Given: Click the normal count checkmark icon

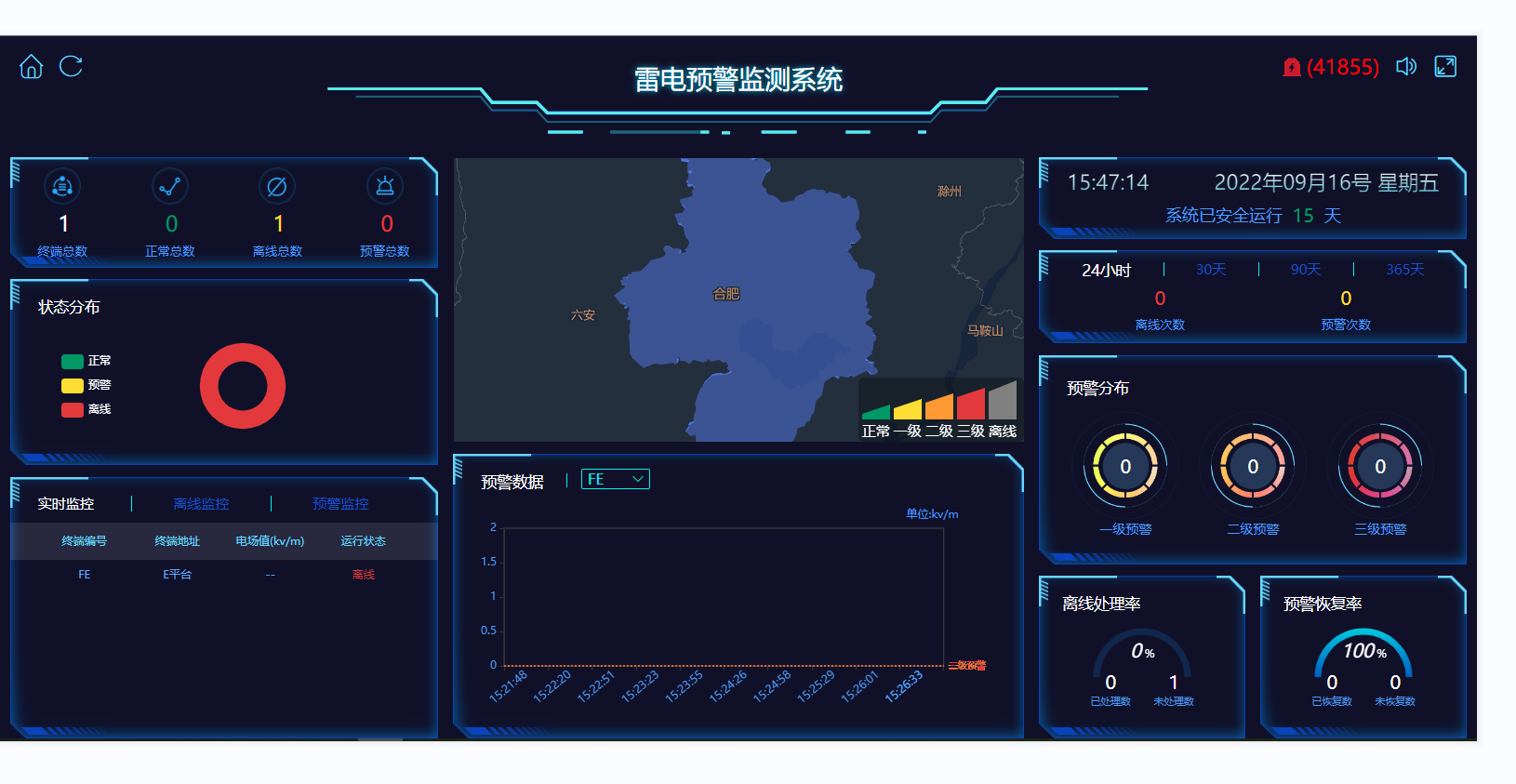Looking at the screenshot, I should 170,187.
